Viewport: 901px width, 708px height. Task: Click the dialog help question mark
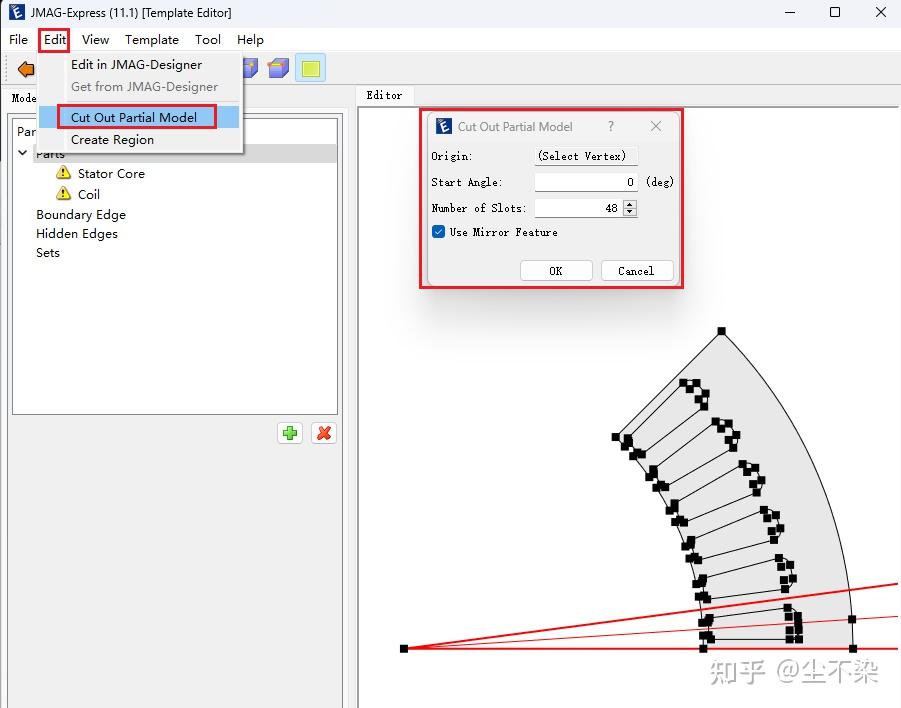pos(611,127)
